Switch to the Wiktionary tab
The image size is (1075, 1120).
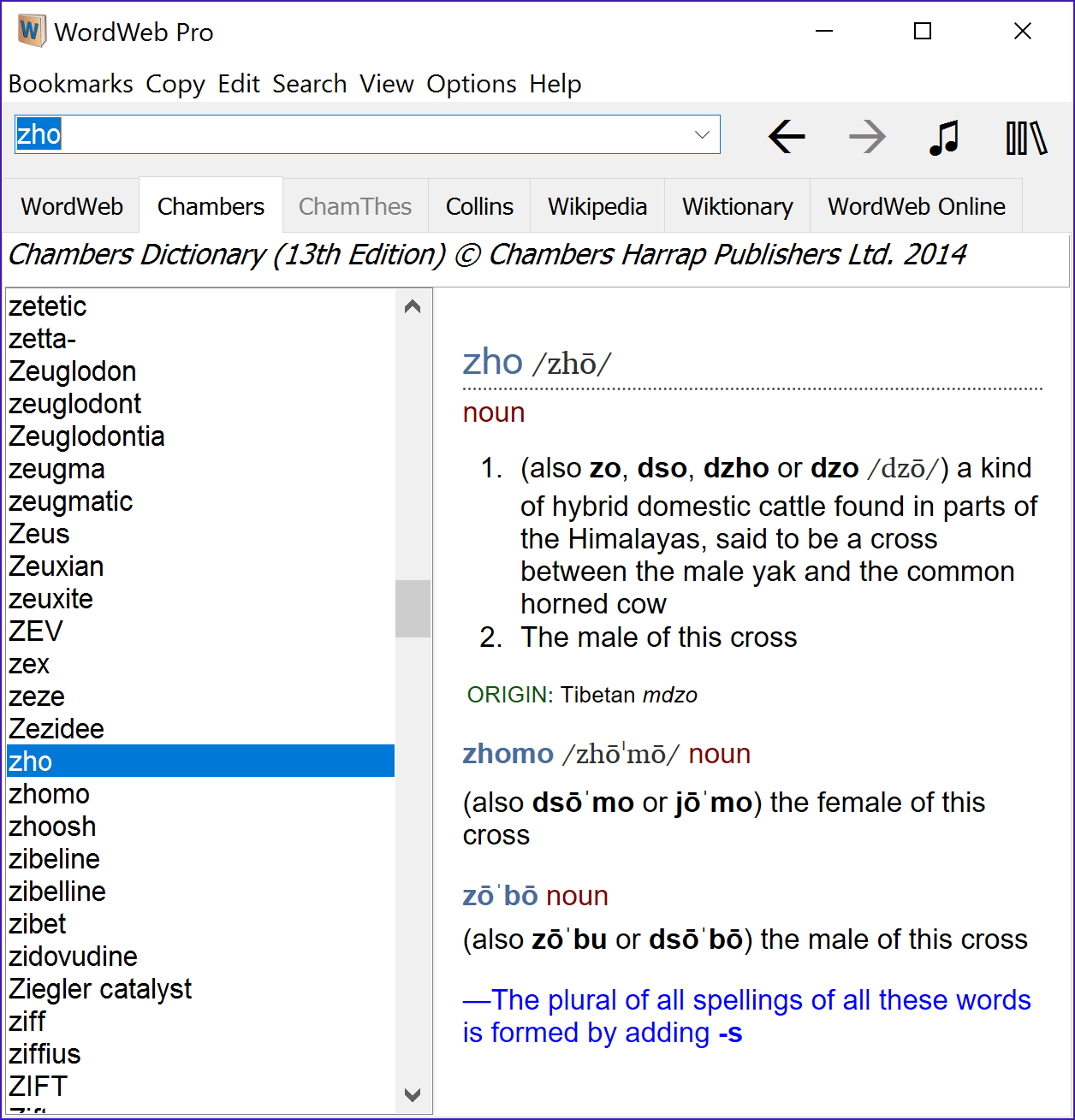[x=737, y=206]
